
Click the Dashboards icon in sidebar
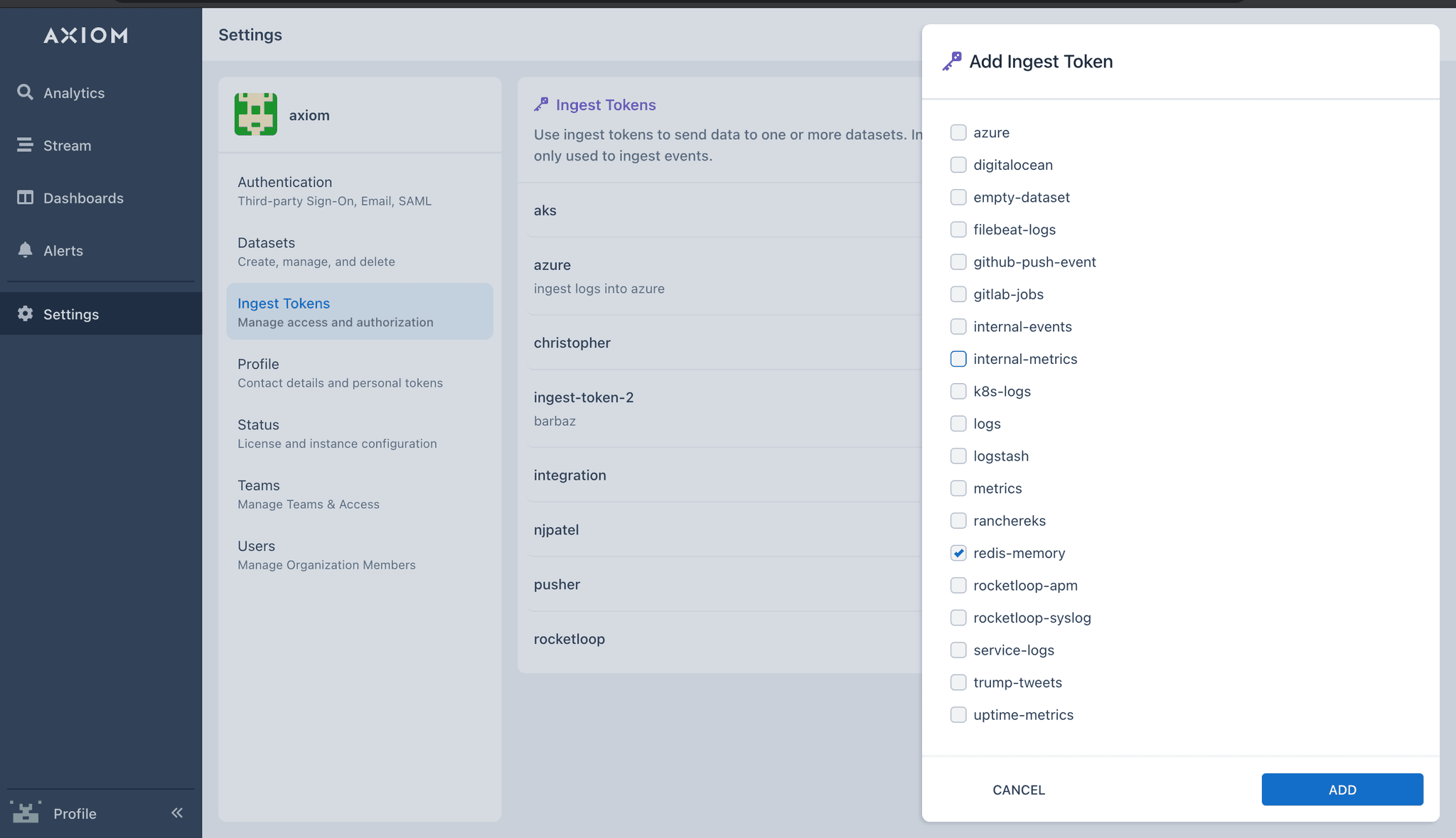(x=25, y=198)
